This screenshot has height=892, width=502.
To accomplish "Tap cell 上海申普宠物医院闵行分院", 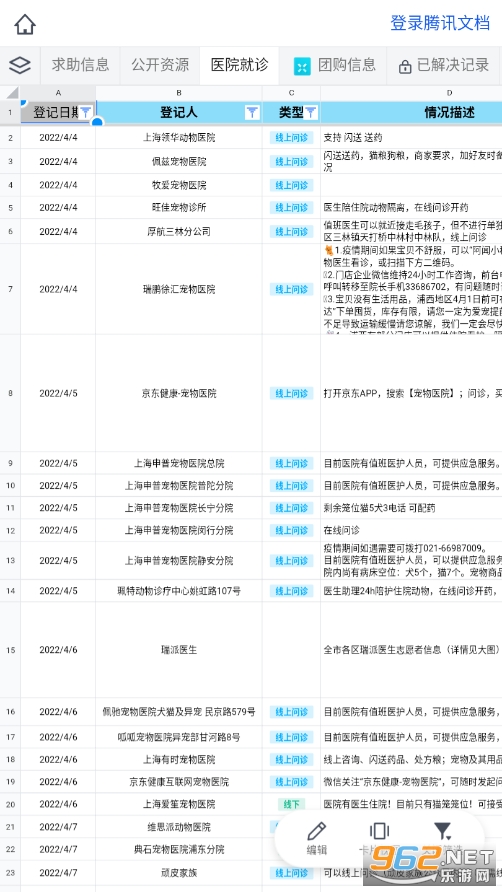I will point(179,530).
